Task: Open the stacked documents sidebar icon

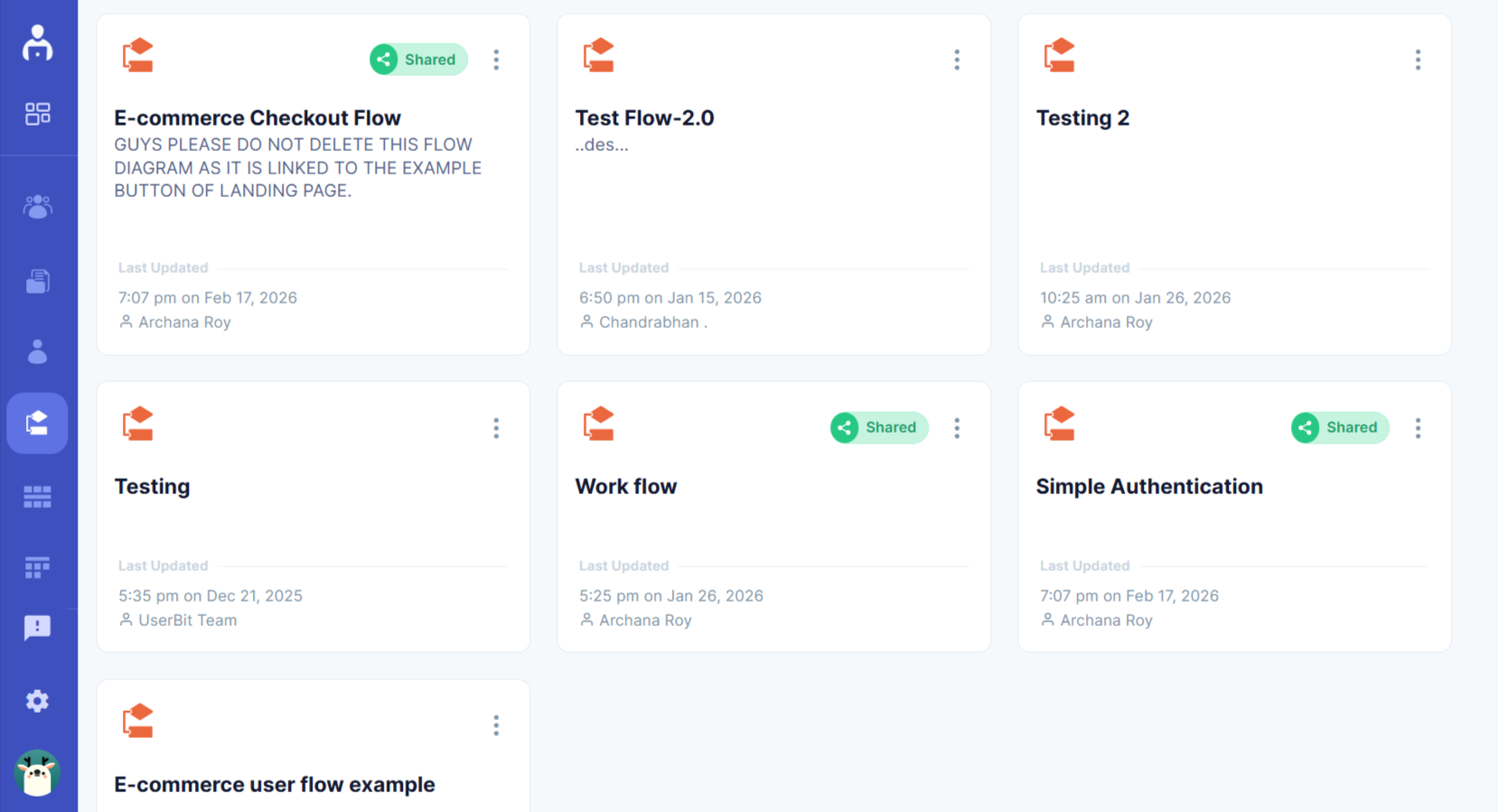Action: [37, 281]
